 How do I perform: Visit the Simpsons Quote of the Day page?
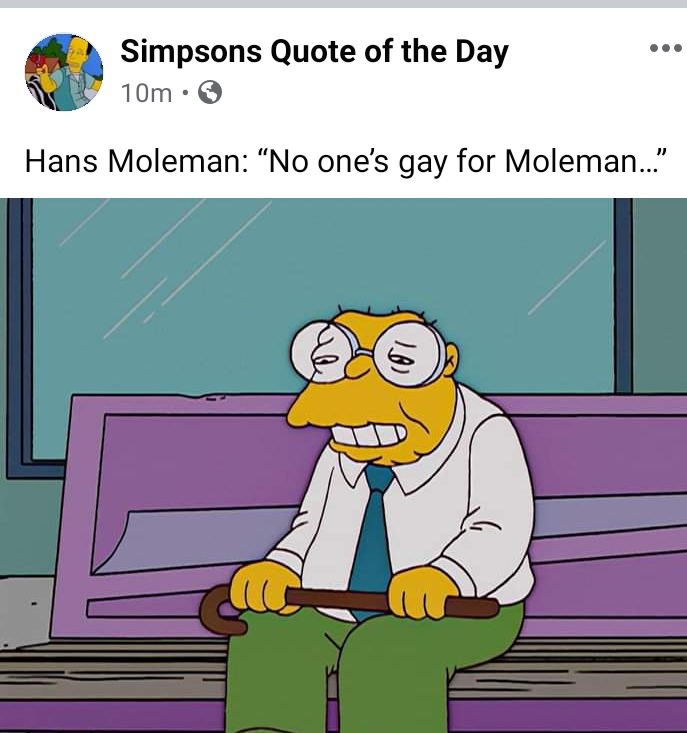tap(314, 51)
